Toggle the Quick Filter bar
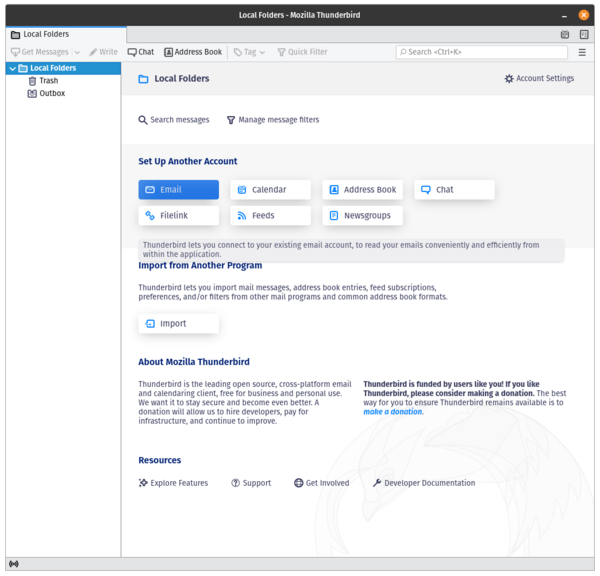600x576 pixels. pos(302,52)
